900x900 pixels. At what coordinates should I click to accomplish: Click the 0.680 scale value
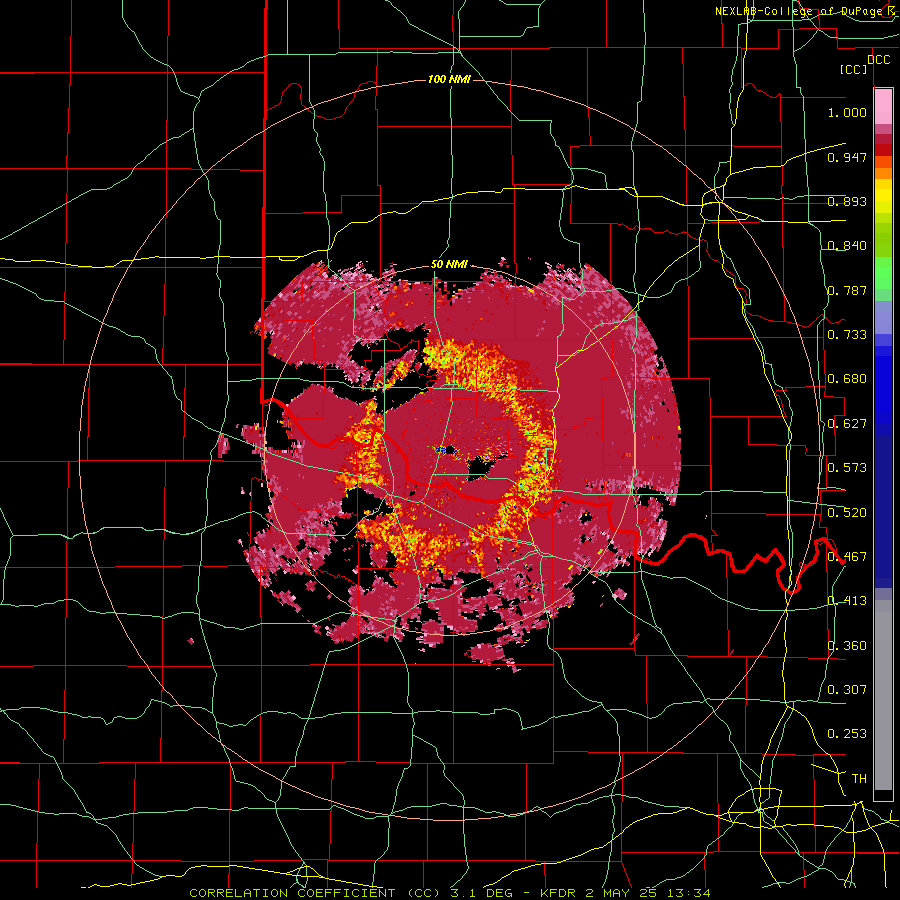(847, 379)
